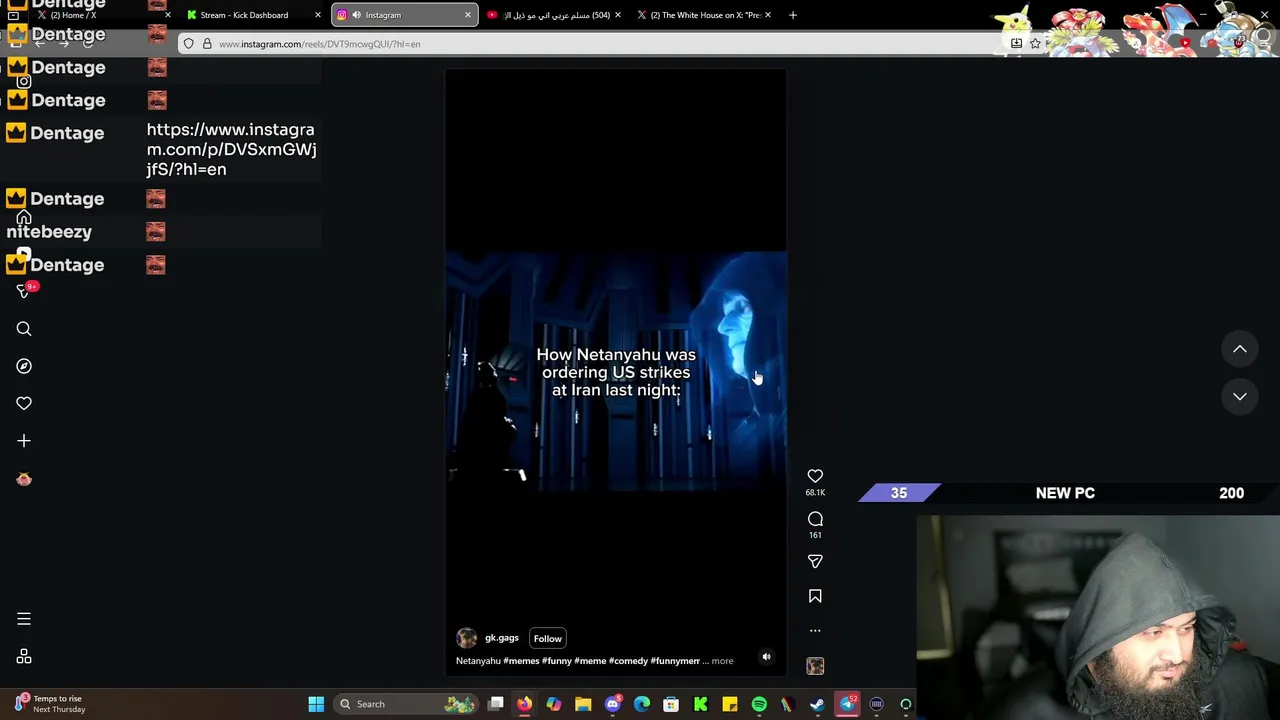Create a new post with plus icon
The image size is (1280, 720).
tap(24, 441)
